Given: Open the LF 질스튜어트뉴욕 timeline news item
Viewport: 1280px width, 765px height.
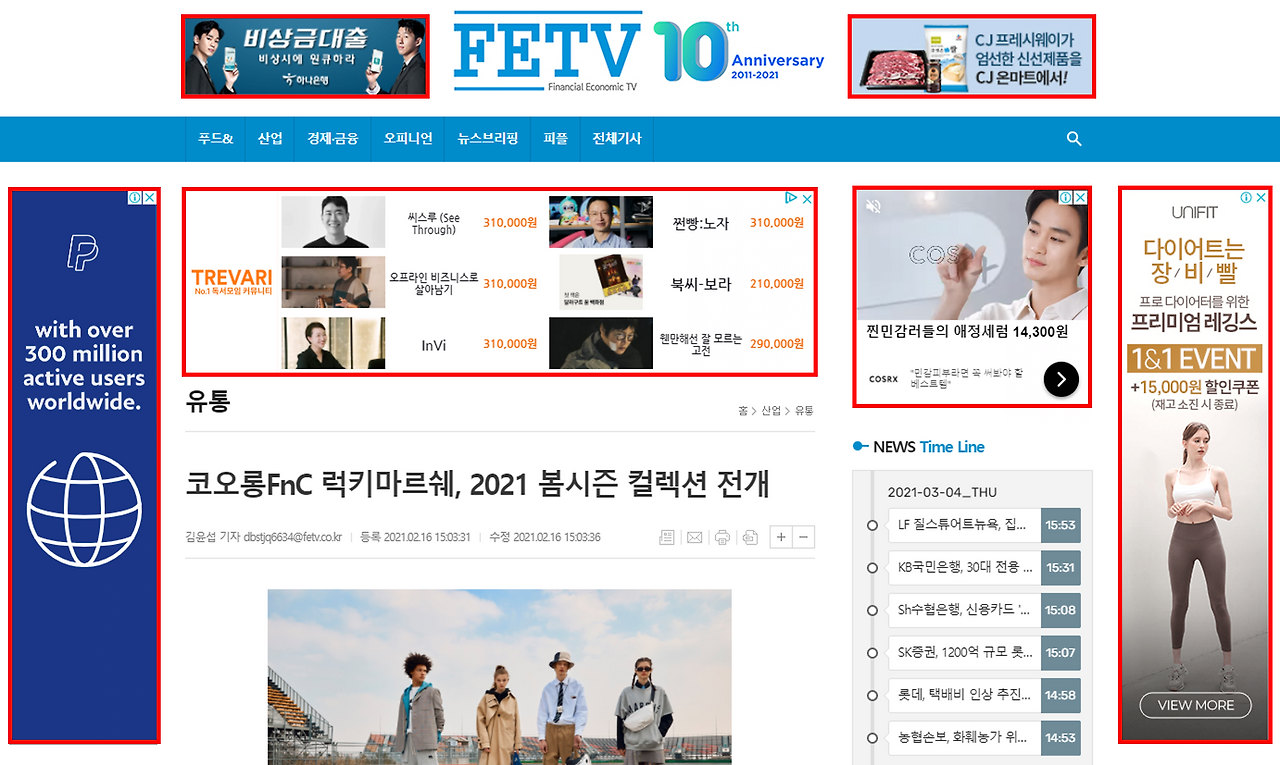Looking at the screenshot, I should click(x=963, y=524).
